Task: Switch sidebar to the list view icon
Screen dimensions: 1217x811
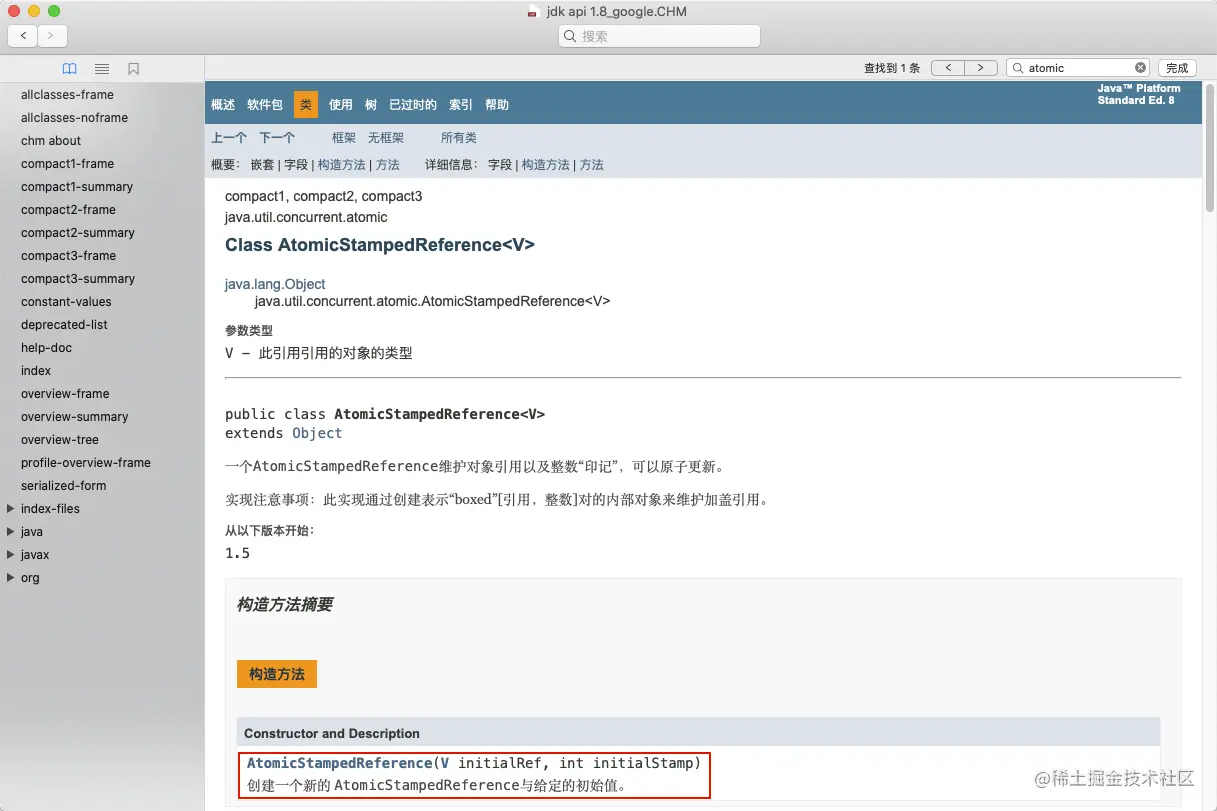Action: pos(101,69)
